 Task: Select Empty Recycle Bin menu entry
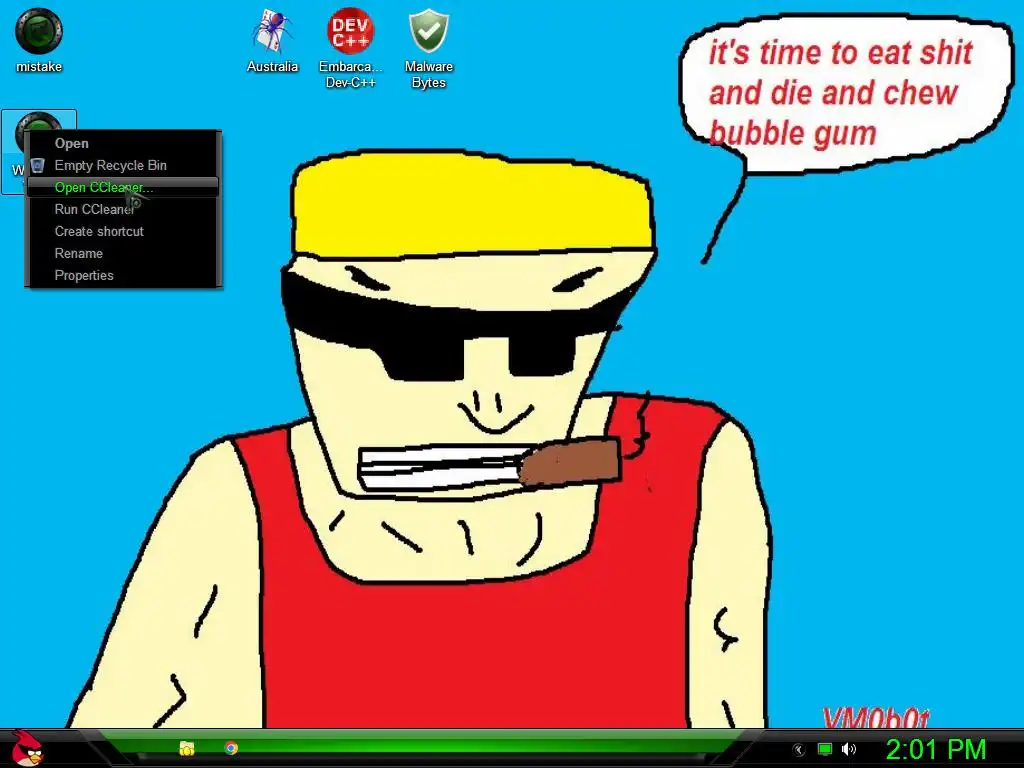pyautogui.click(x=123, y=165)
